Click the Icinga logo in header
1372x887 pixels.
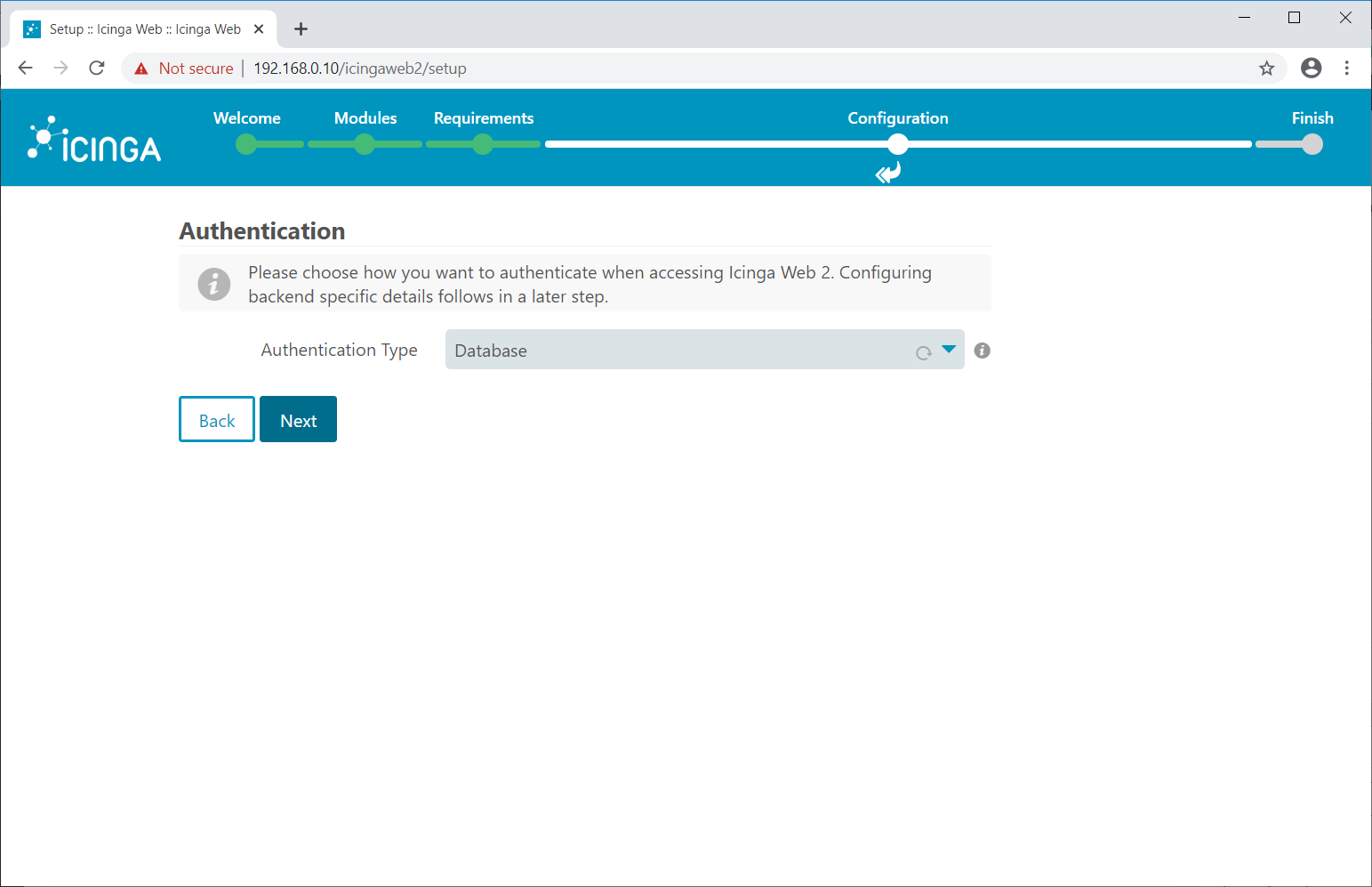tap(94, 141)
